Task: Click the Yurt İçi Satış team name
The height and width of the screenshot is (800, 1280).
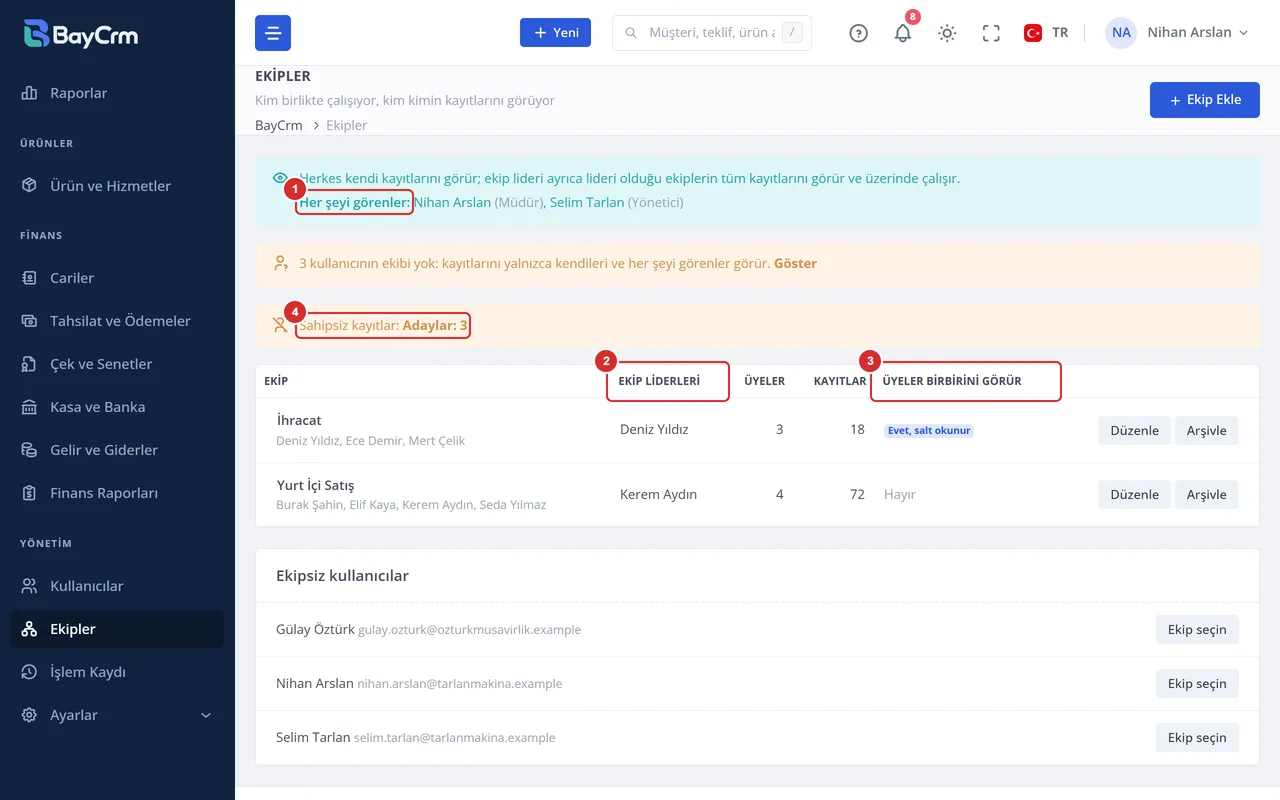Action: coord(315,485)
